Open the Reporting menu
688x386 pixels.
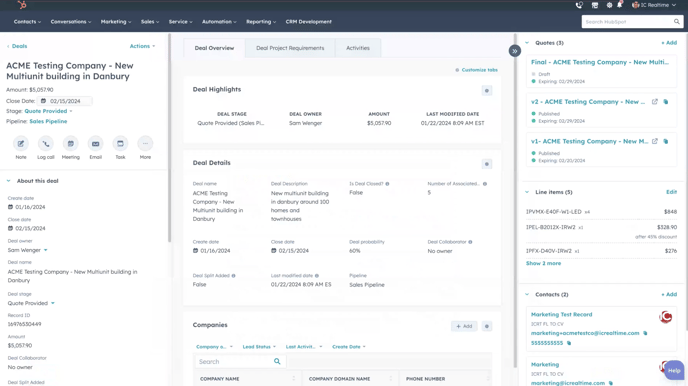click(261, 21)
